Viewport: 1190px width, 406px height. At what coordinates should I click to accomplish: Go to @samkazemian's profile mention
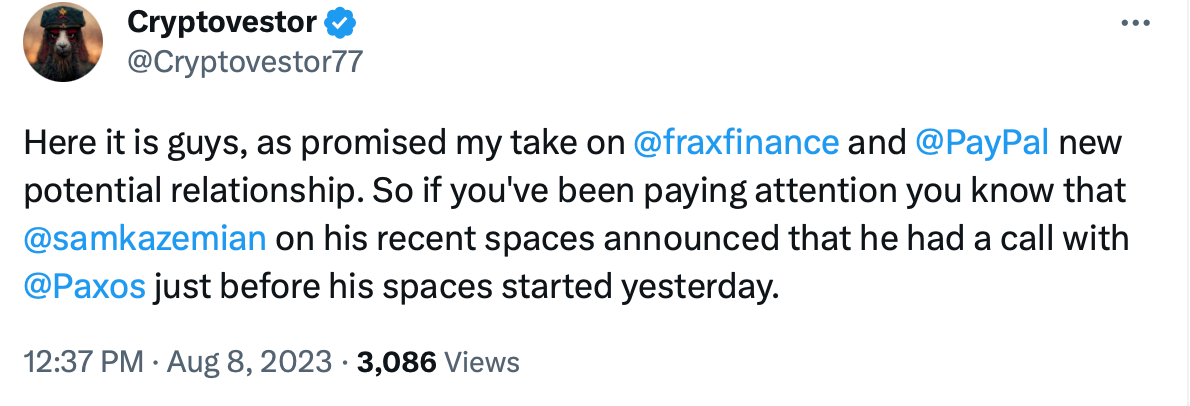pyautogui.click(x=145, y=240)
